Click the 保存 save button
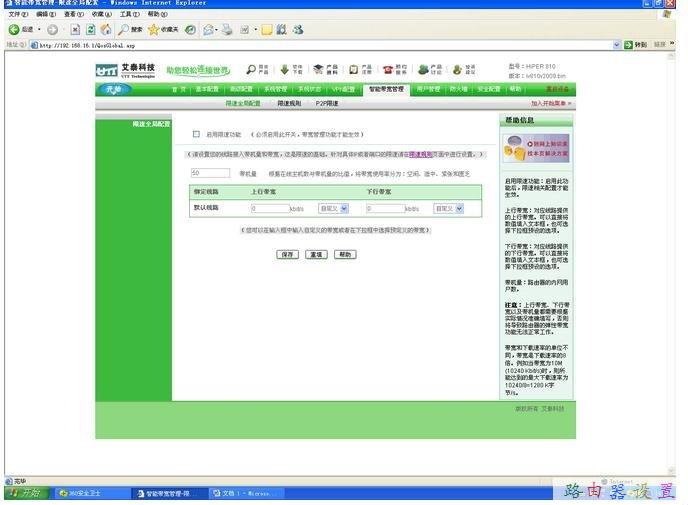 click(288, 255)
